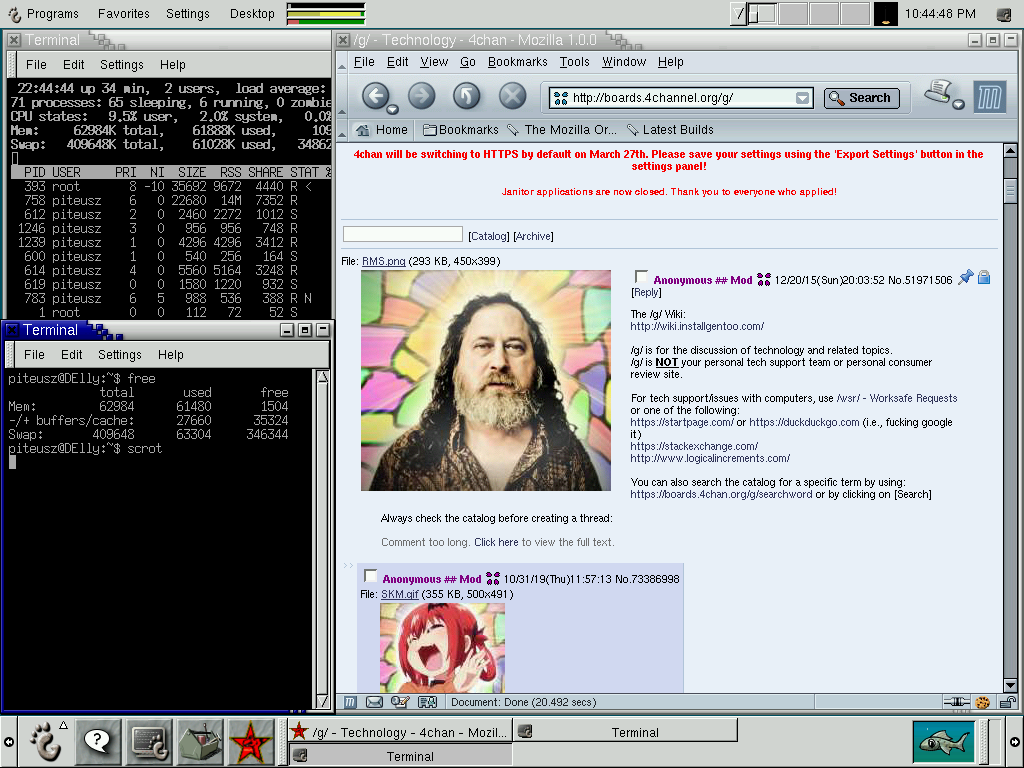The width and height of the screenshot is (1024, 768).
Task: Click the security padlock in the status bar
Action: pyautogui.click(x=1008, y=702)
